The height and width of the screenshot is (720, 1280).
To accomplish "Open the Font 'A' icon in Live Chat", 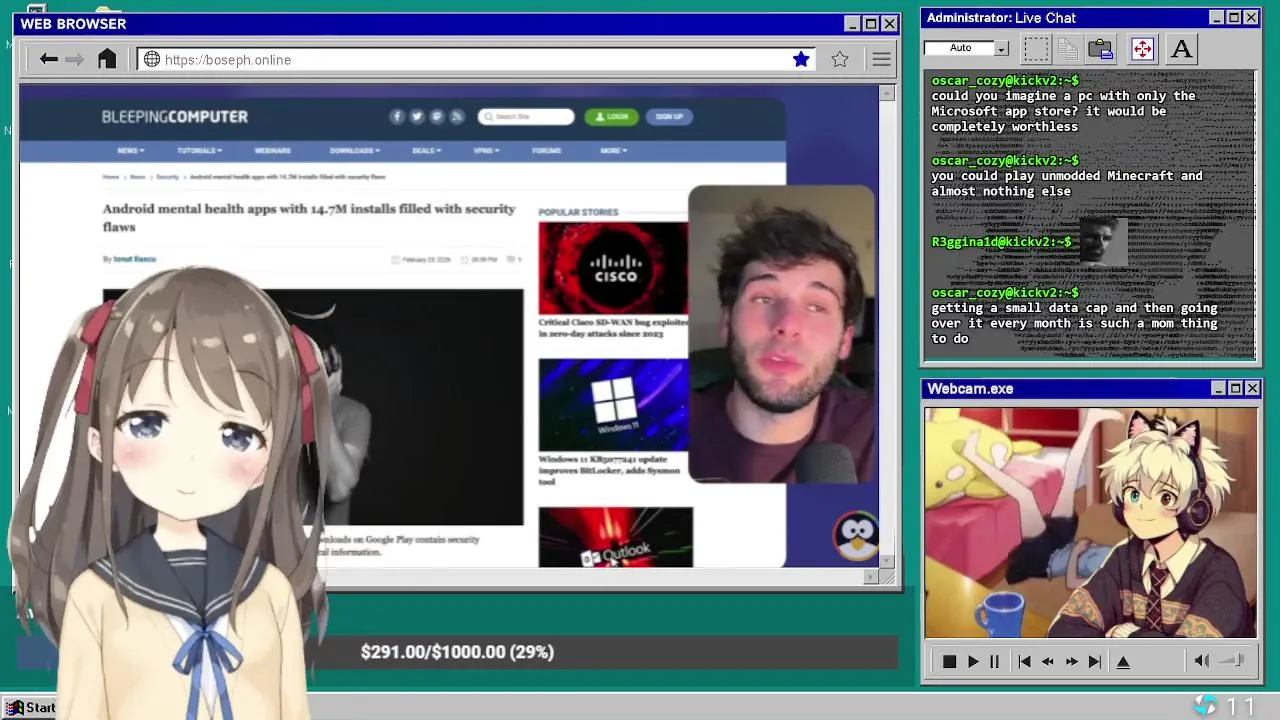I will tap(1181, 48).
